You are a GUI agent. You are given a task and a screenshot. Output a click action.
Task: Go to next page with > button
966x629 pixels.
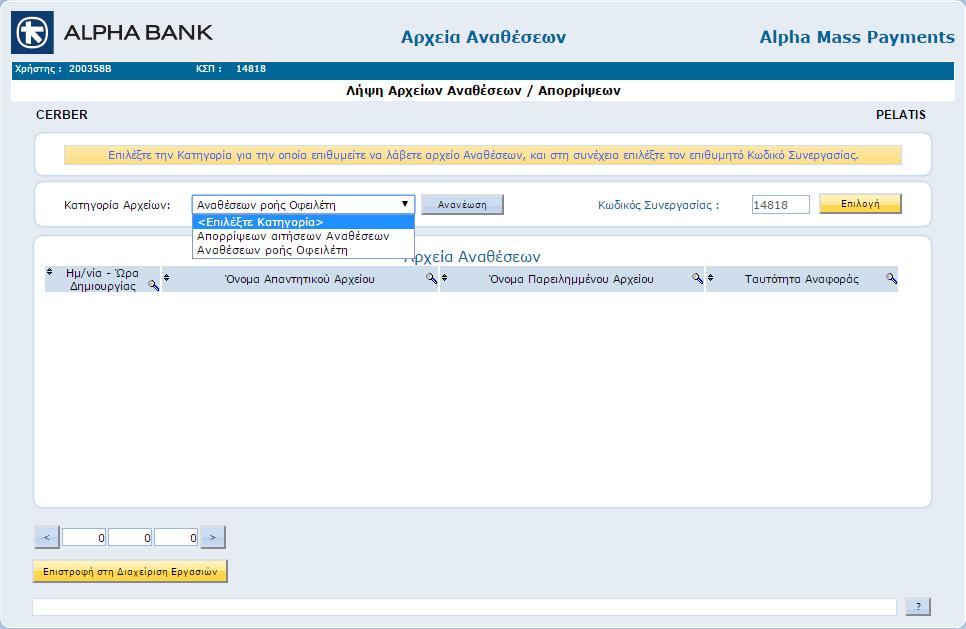[213, 537]
